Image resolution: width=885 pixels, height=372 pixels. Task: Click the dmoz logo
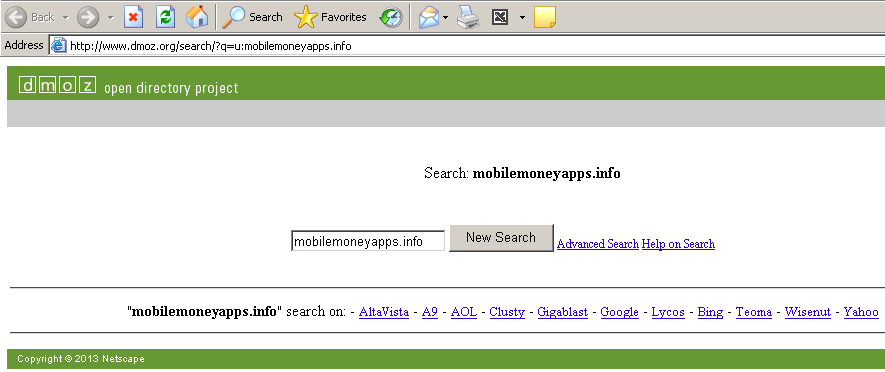58,85
